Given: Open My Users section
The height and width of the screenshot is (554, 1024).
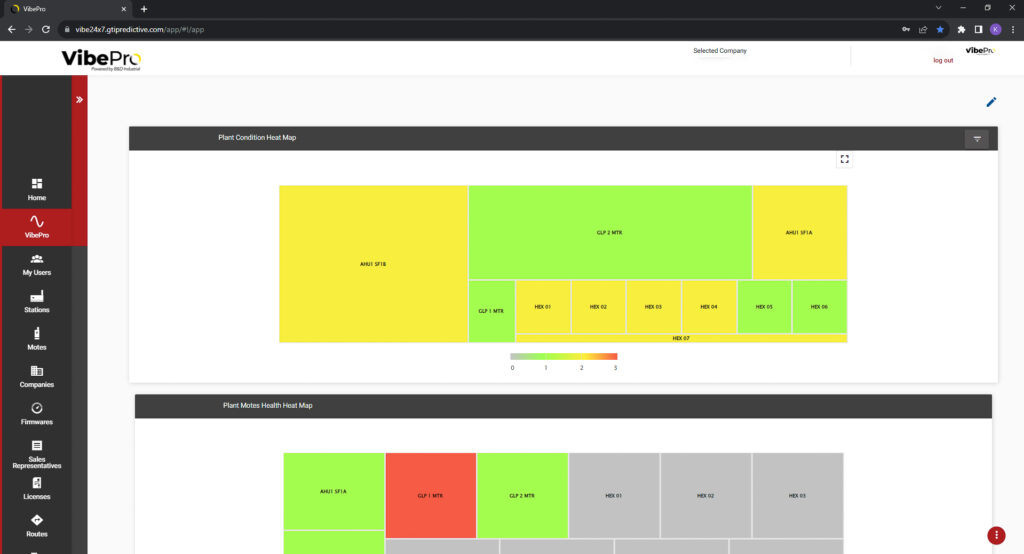Looking at the screenshot, I should point(37,264).
